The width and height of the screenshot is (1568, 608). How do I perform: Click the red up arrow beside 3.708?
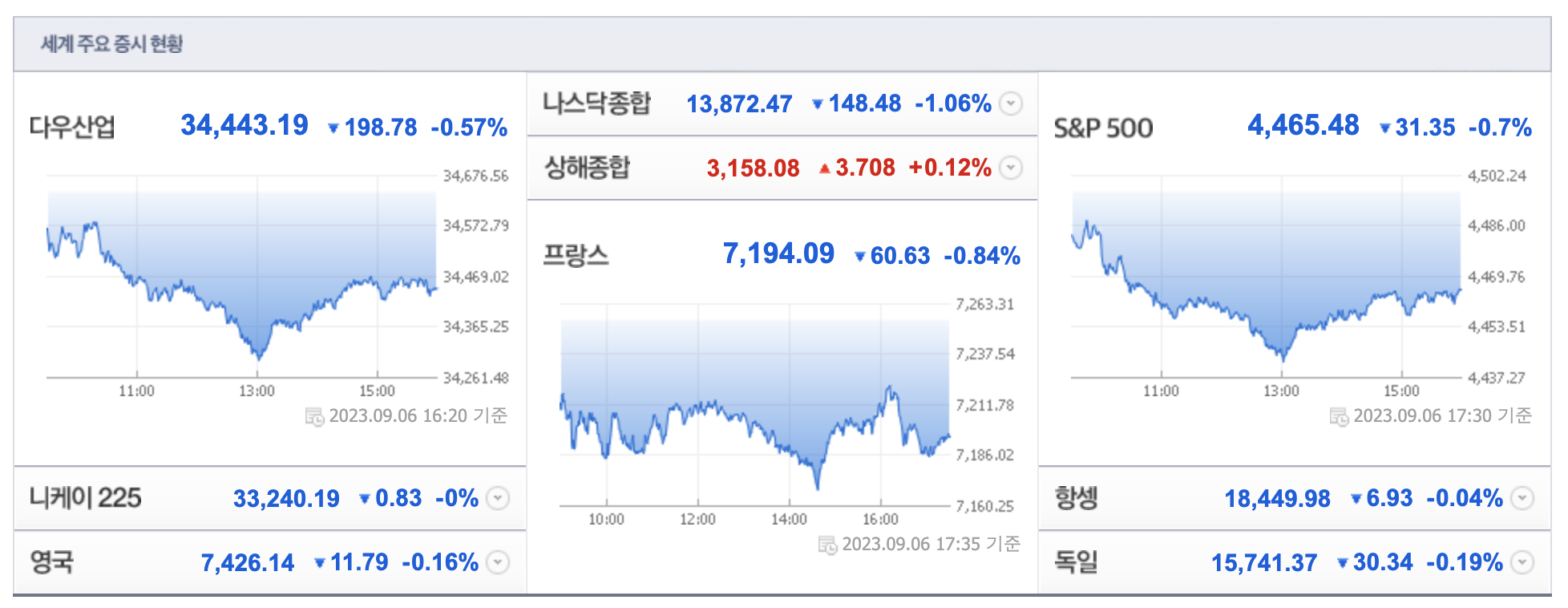(x=824, y=168)
